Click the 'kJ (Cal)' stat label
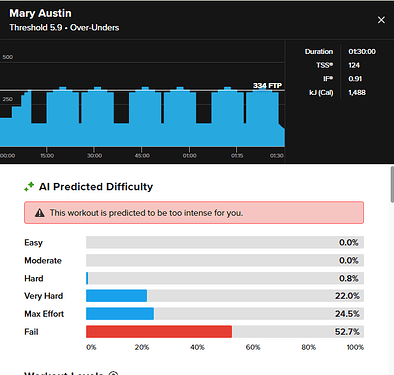The width and height of the screenshot is (394, 375). [321, 93]
